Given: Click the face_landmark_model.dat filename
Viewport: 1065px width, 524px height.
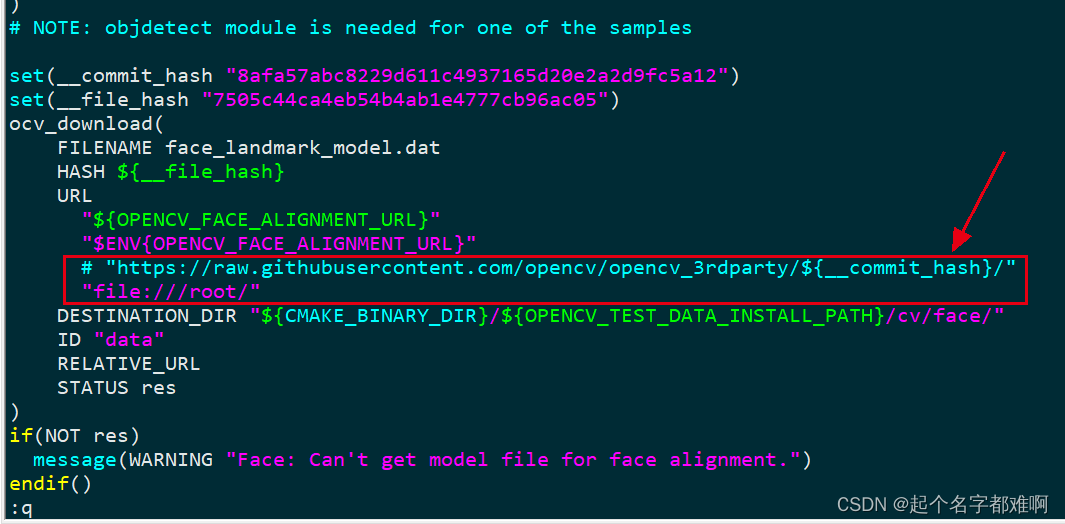Looking at the screenshot, I should pos(302,148).
